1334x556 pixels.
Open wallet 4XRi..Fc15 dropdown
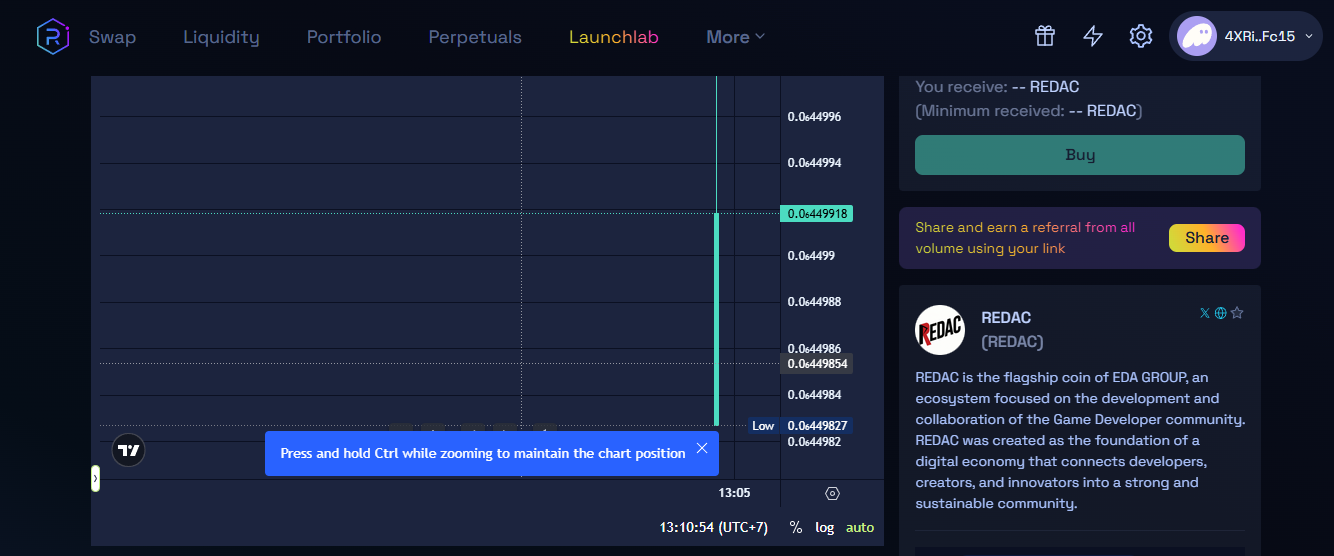(x=1246, y=36)
